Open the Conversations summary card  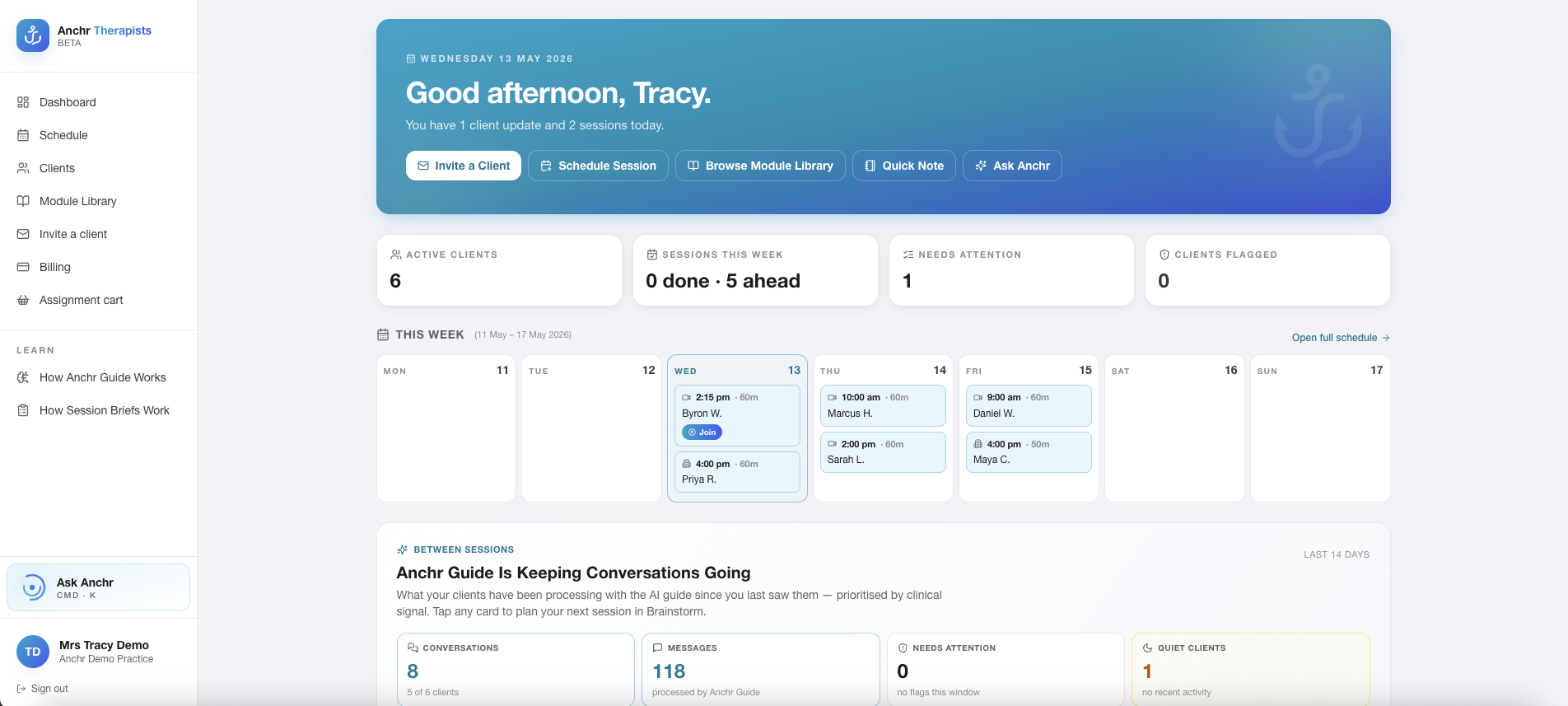tap(516, 669)
